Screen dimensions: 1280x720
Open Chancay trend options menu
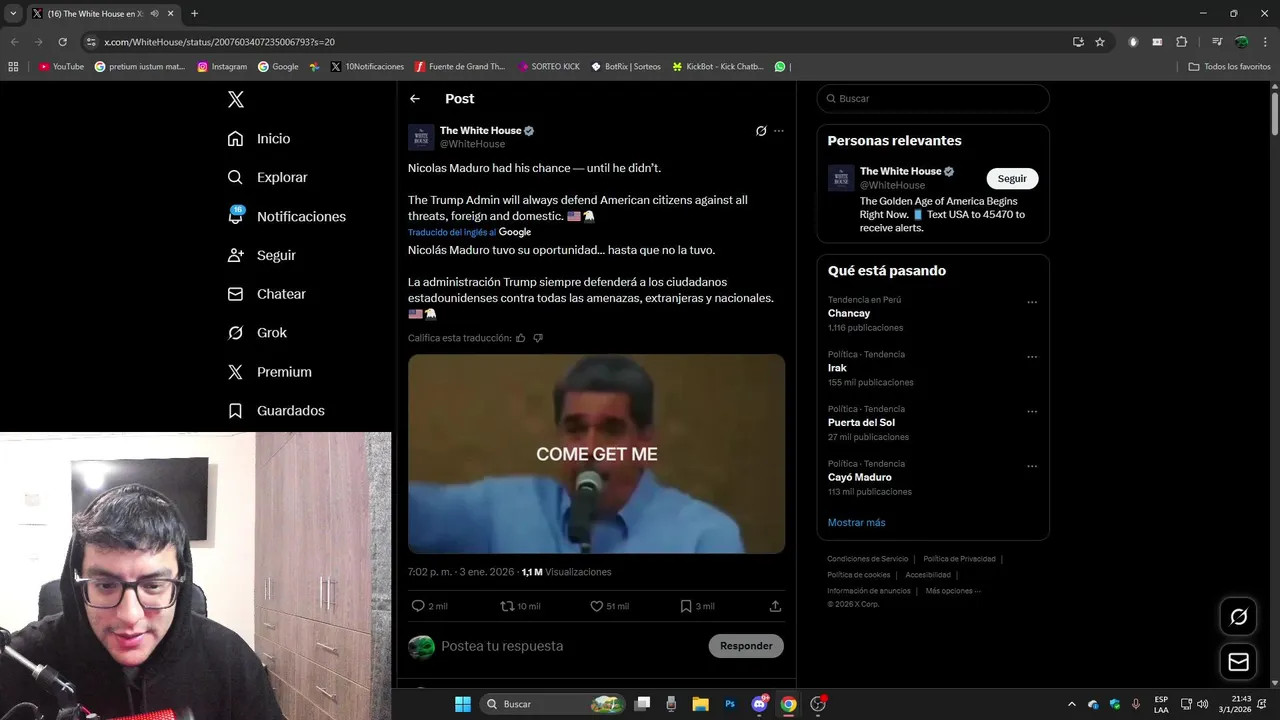coord(1032,302)
